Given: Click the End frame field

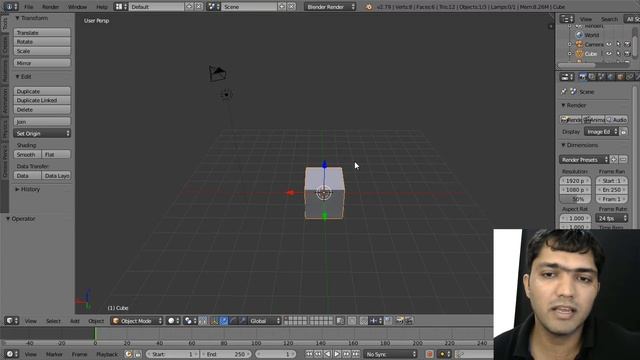Looking at the screenshot, I should point(226,354).
